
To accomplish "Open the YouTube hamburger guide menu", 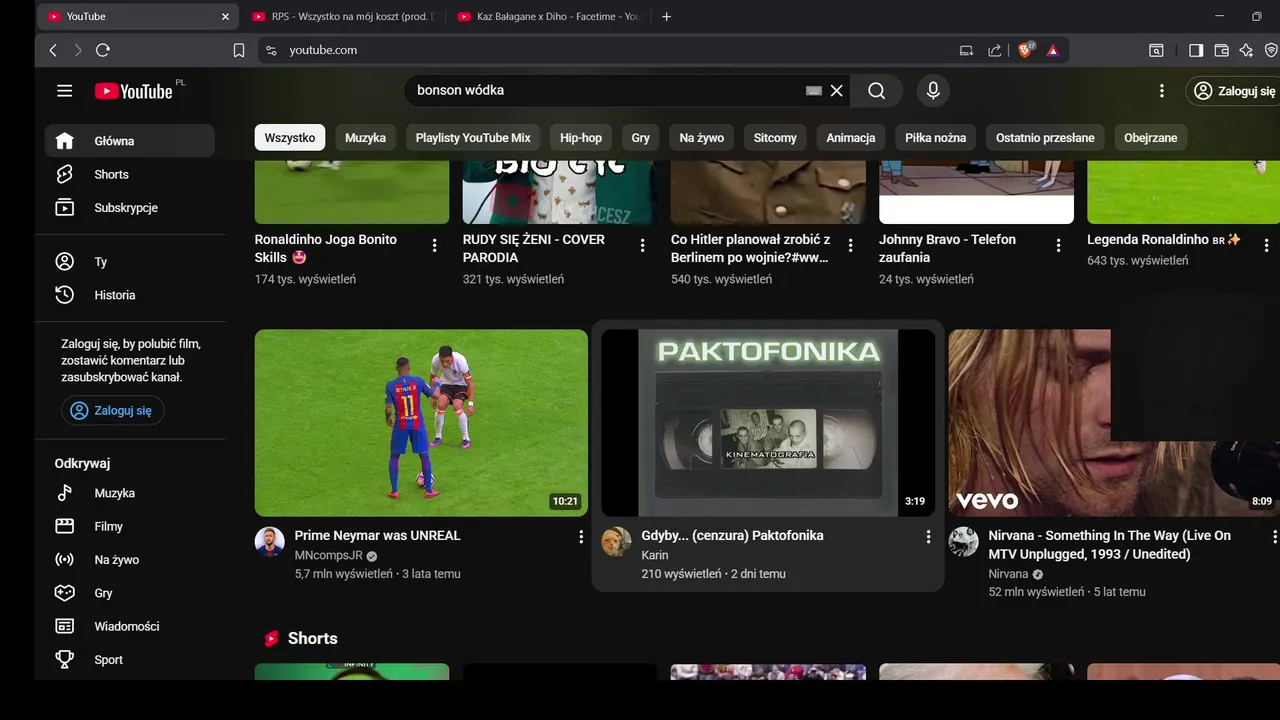I will coord(65,91).
